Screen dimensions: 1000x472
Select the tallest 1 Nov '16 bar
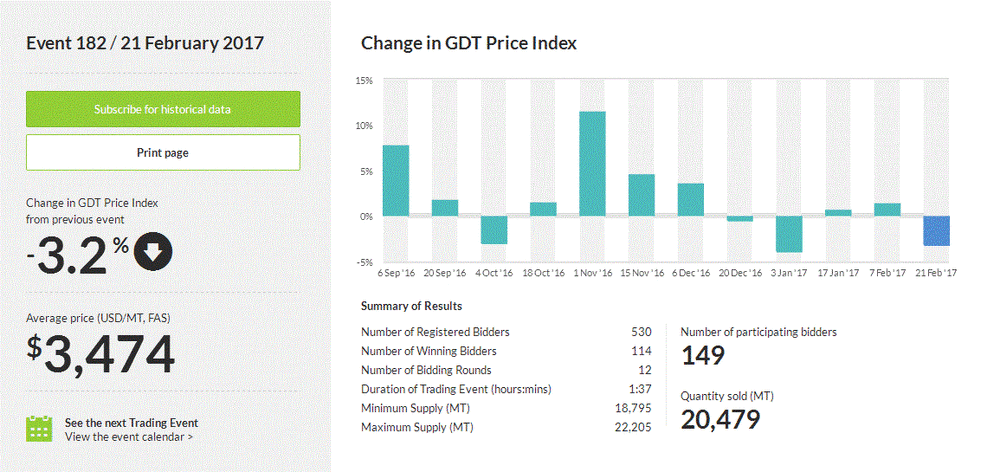(592, 164)
